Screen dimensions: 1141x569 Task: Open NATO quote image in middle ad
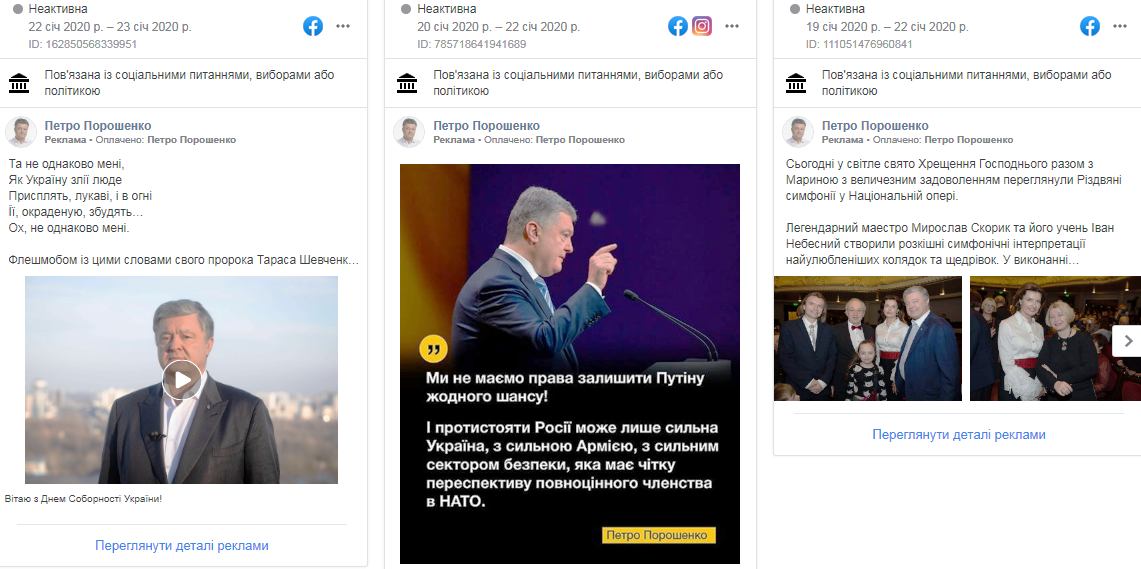[x=570, y=300]
